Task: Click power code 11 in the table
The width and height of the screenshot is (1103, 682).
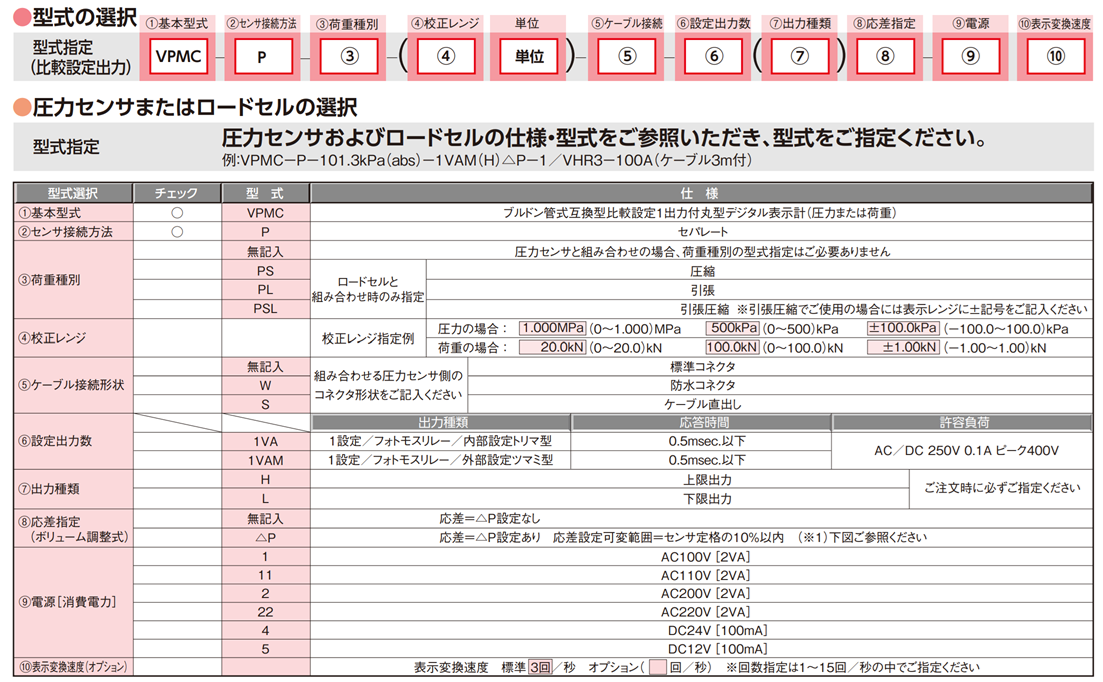Action: coord(265,575)
